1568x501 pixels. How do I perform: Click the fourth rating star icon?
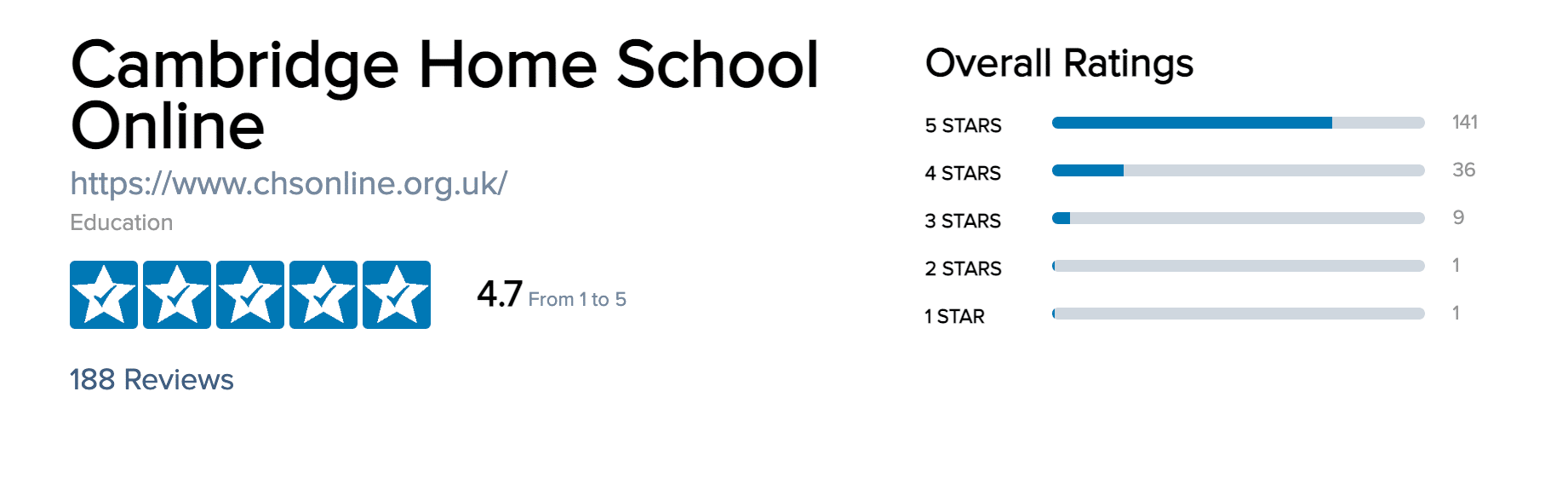(323, 295)
